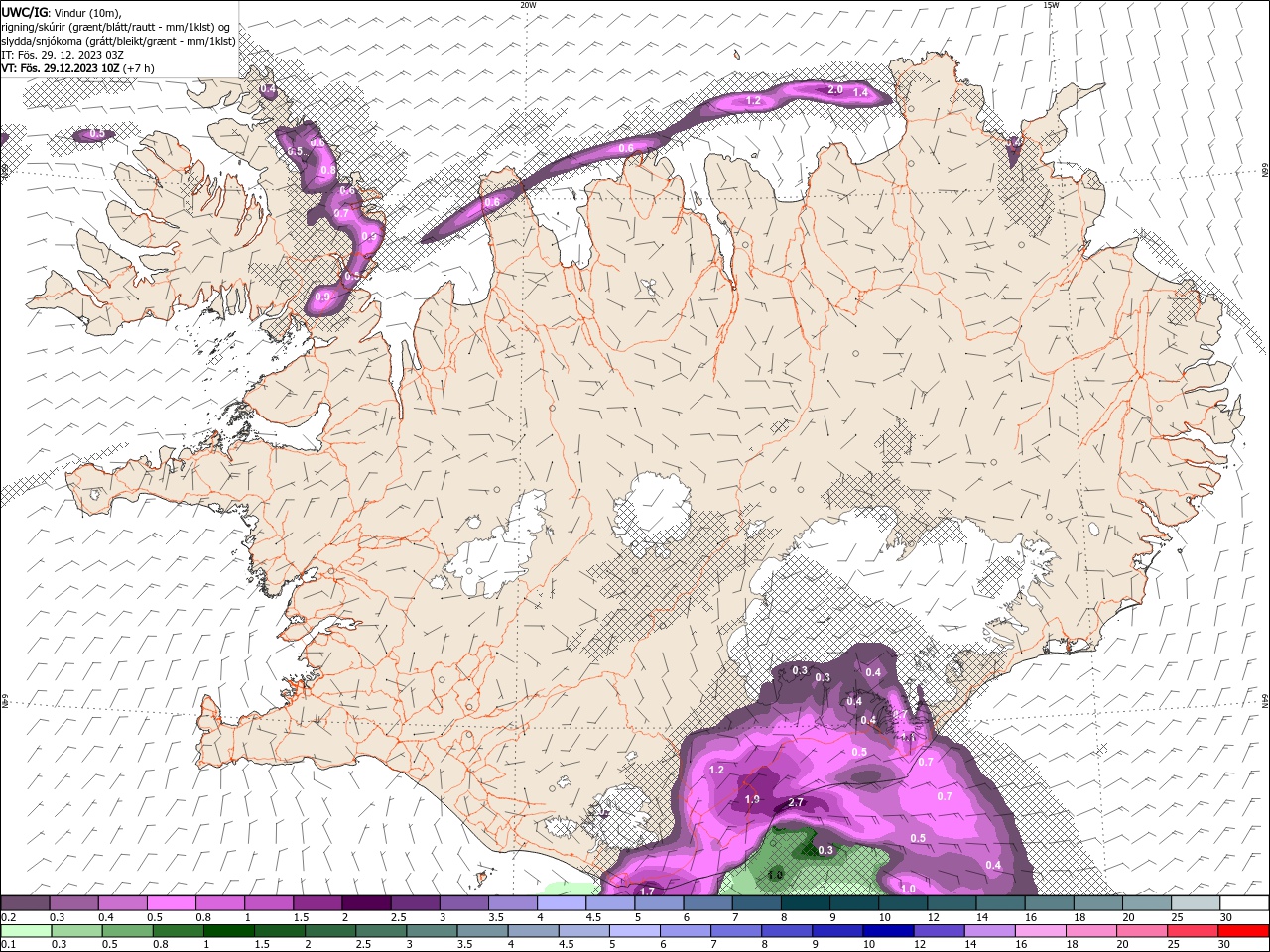This screenshot has height=952, width=1270.
Task: Click the bright pink 0.5 swatch in top legend row
Action: [171, 903]
